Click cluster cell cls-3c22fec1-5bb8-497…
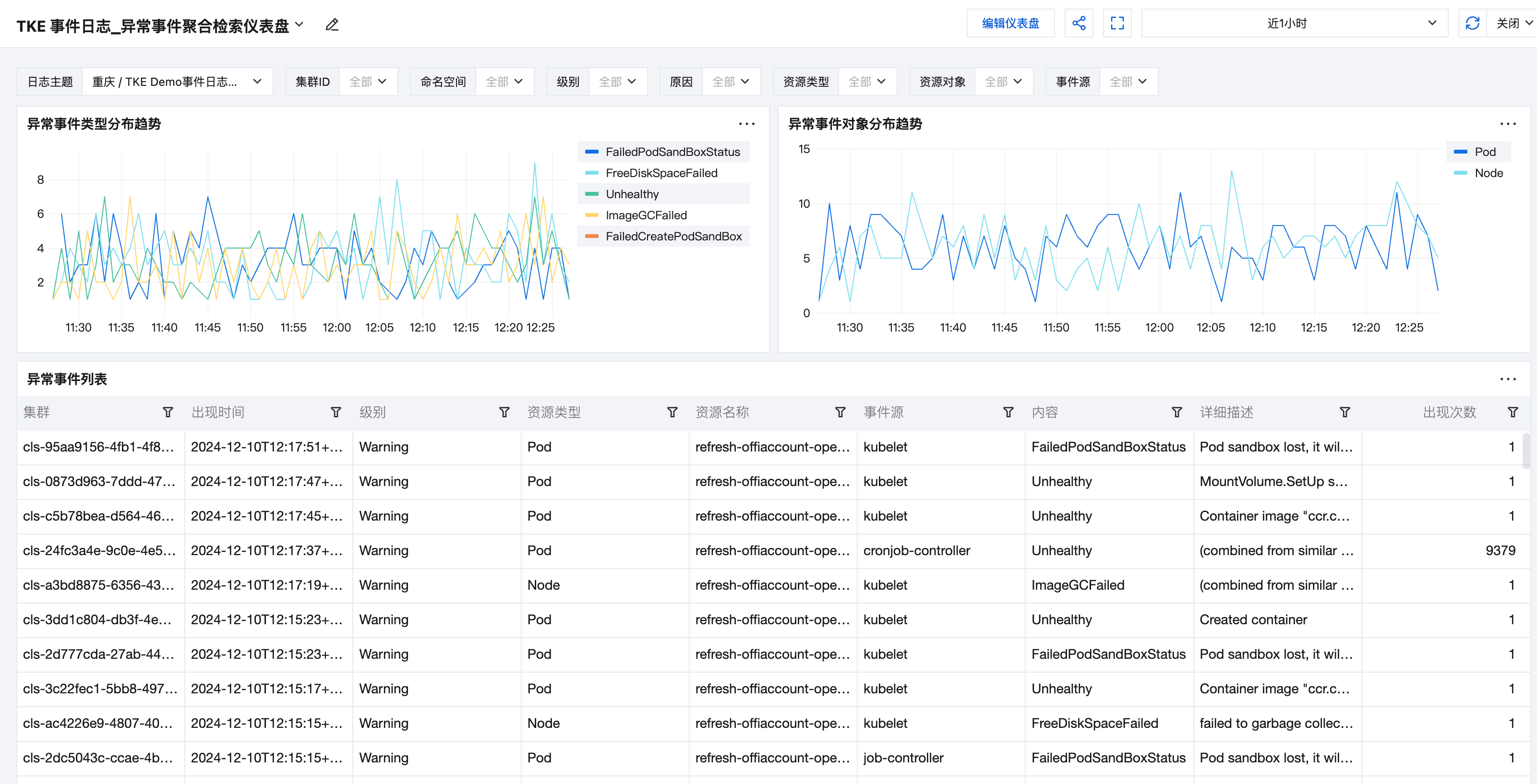This screenshot has height=784, width=1537. tap(100, 689)
